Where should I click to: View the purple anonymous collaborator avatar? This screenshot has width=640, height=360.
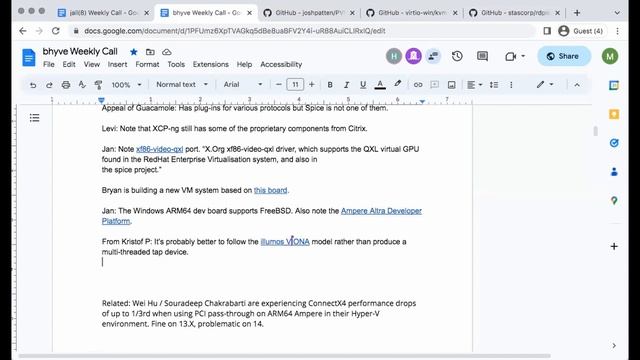(x=413, y=56)
